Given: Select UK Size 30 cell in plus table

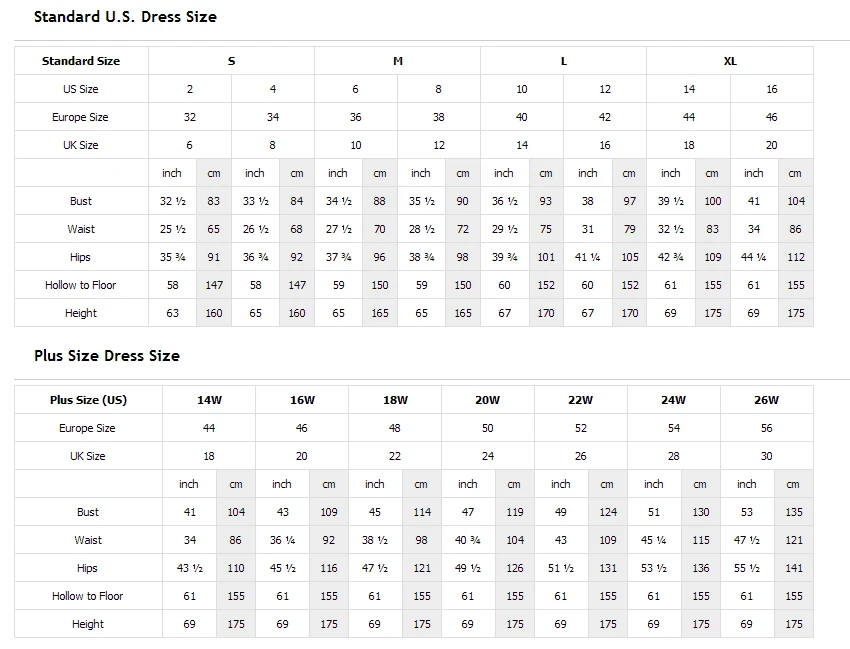Looking at the screenshot, I should tap(766, 456).
